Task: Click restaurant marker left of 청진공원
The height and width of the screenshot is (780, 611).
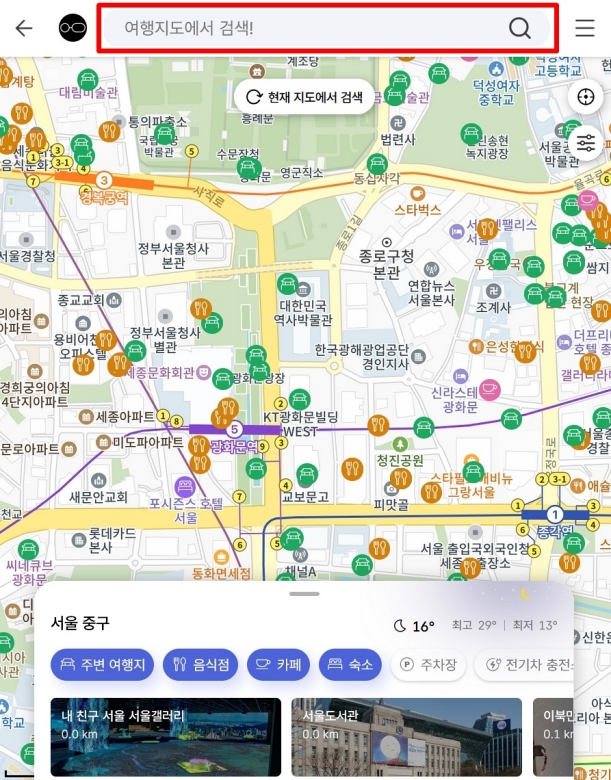Action: point(378,425)
